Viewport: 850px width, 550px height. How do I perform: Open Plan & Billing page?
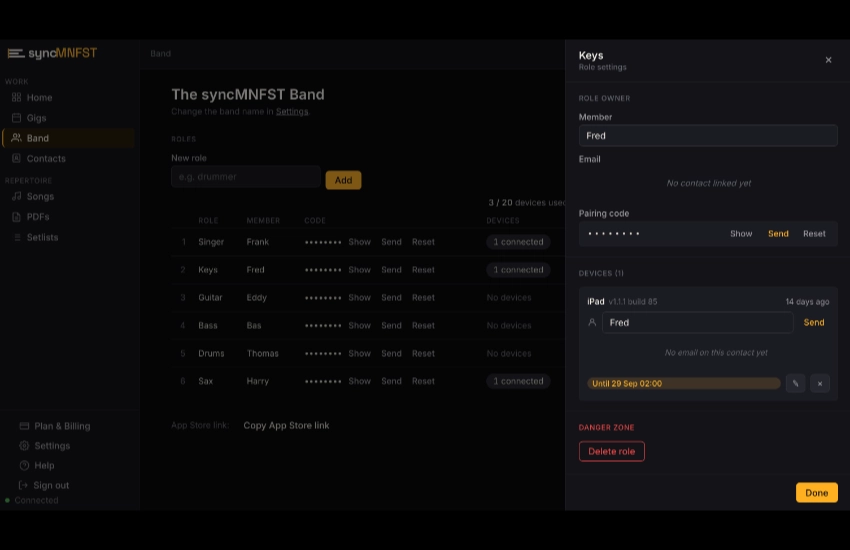[62, 426]
